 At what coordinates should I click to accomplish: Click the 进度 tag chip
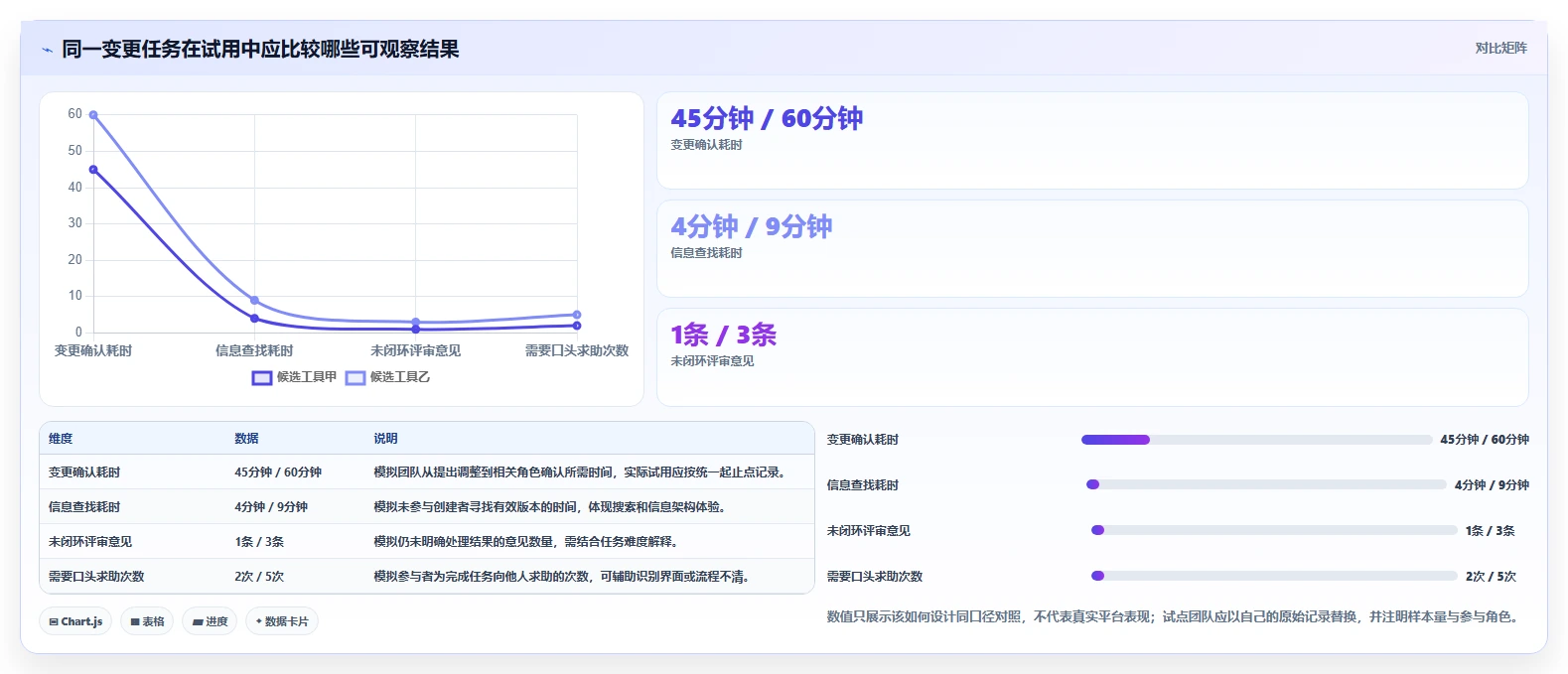[x=210, y=621]
